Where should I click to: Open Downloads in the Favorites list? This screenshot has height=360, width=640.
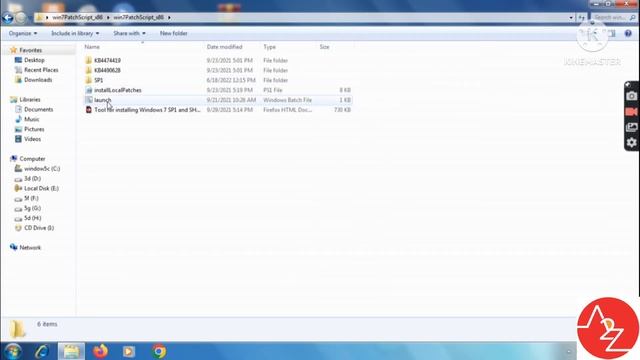(38, 80)
